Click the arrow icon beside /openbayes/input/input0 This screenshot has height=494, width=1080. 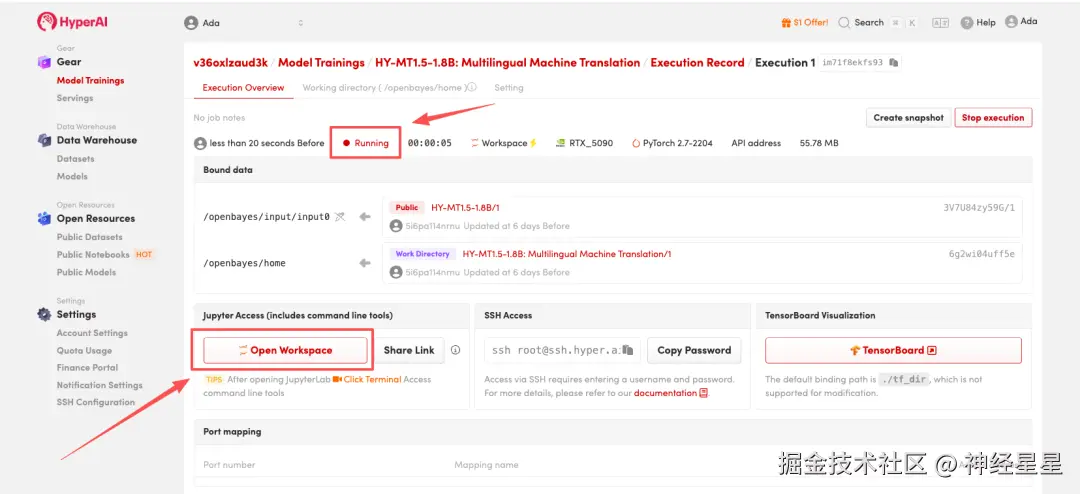tap(365, 217)
